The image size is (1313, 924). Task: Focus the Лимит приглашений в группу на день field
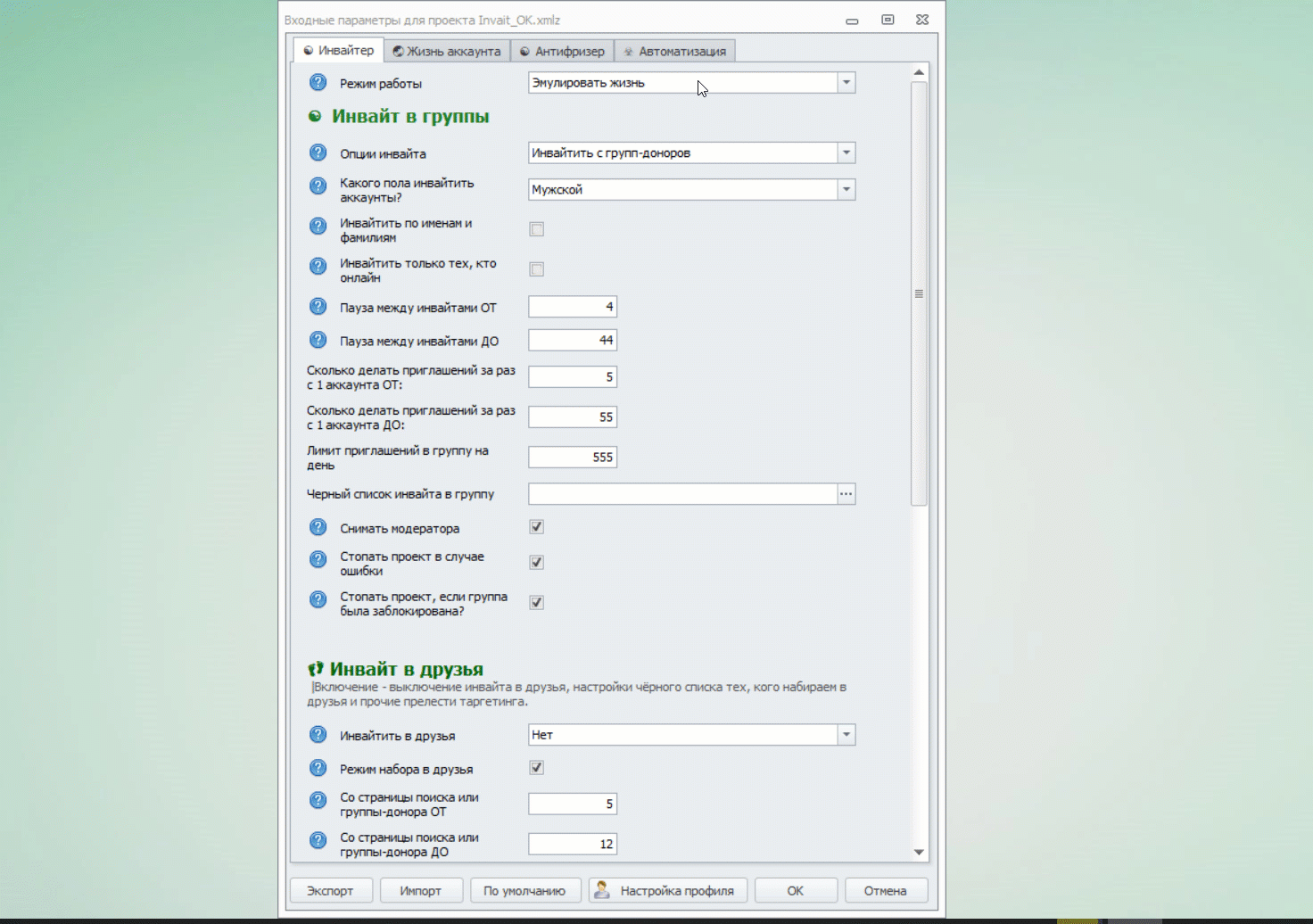point(573,458)
